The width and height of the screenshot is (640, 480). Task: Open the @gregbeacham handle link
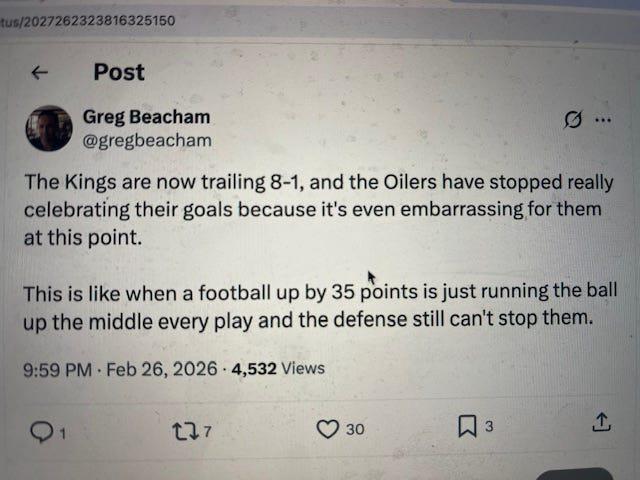[146, 140]
